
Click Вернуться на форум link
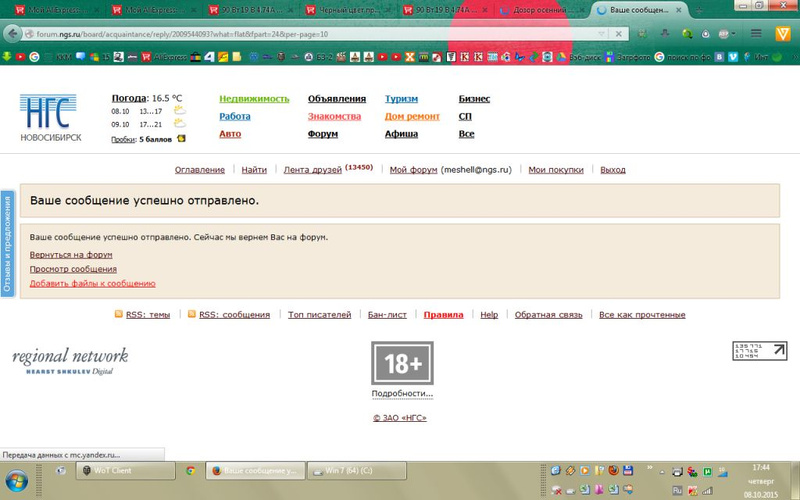coord(71,255)
